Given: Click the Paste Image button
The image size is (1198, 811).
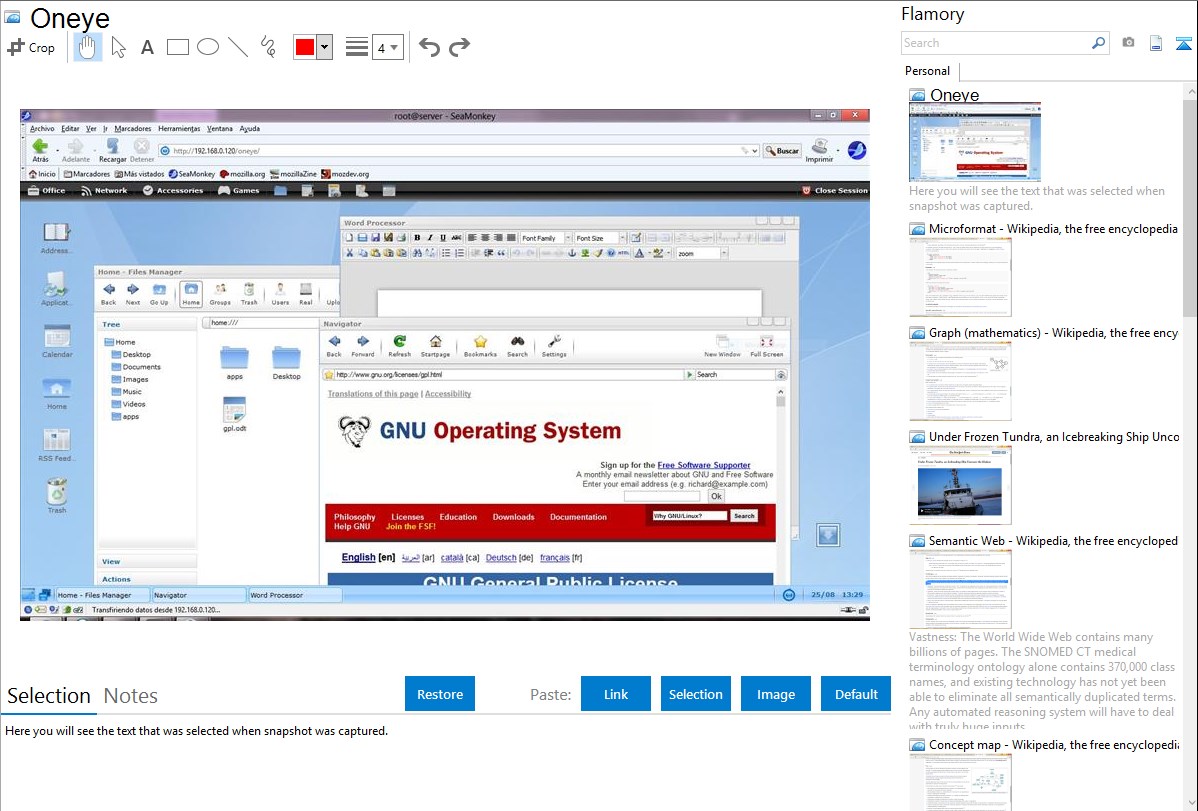Looking at the screenshot, I should click(x=775, y=694).
